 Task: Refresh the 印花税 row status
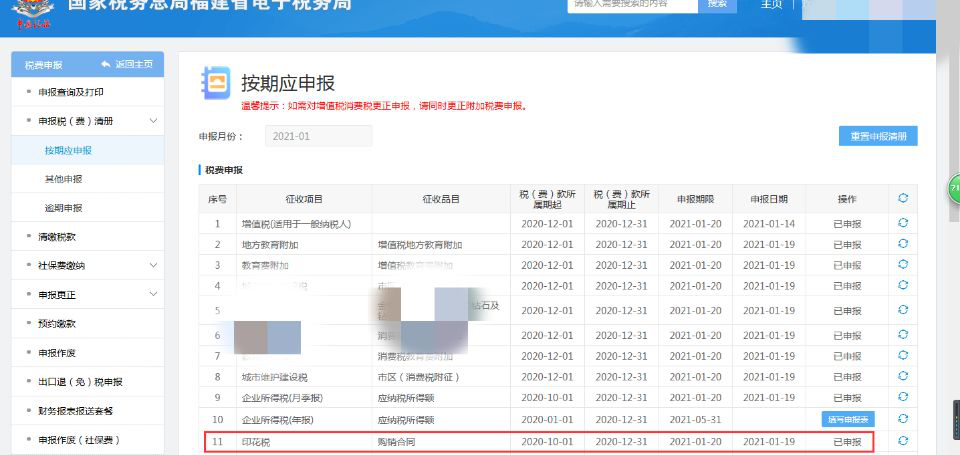click(902, 441)
